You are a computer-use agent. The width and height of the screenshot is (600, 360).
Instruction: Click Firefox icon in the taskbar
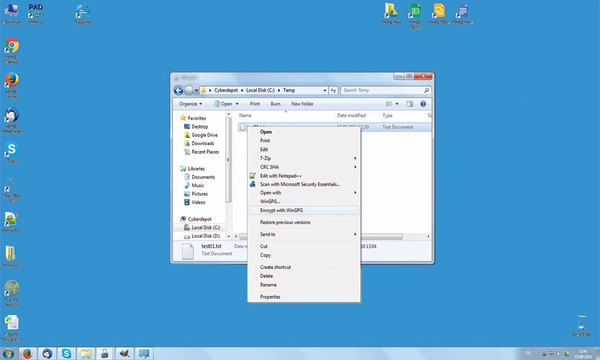(28, 354)
